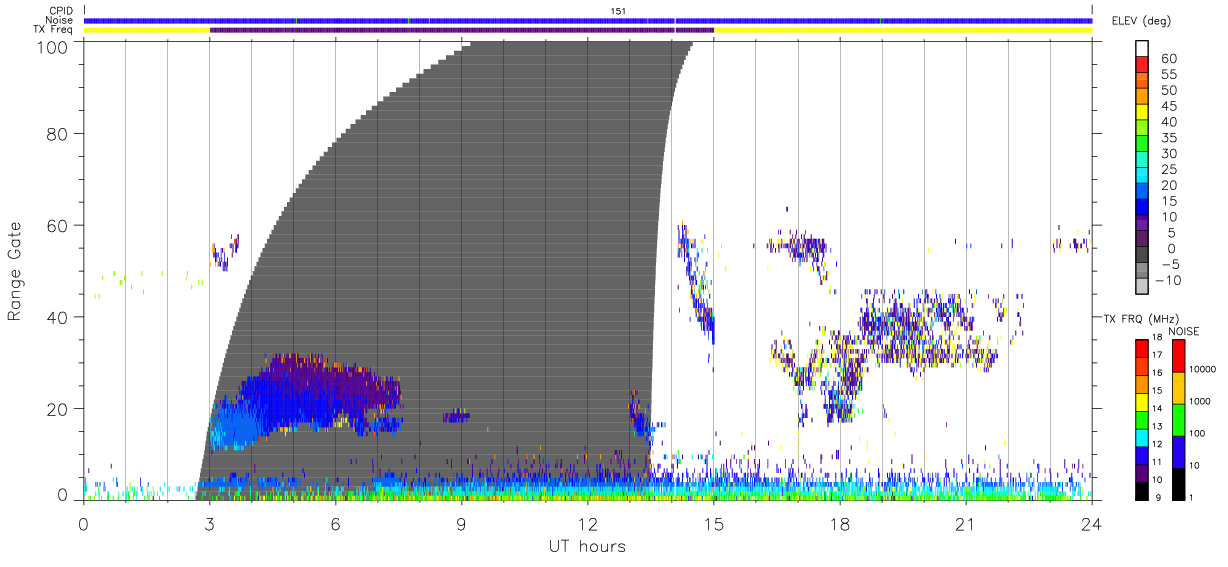Click the purple segment of TX Freq strip

tap(462, 30)
